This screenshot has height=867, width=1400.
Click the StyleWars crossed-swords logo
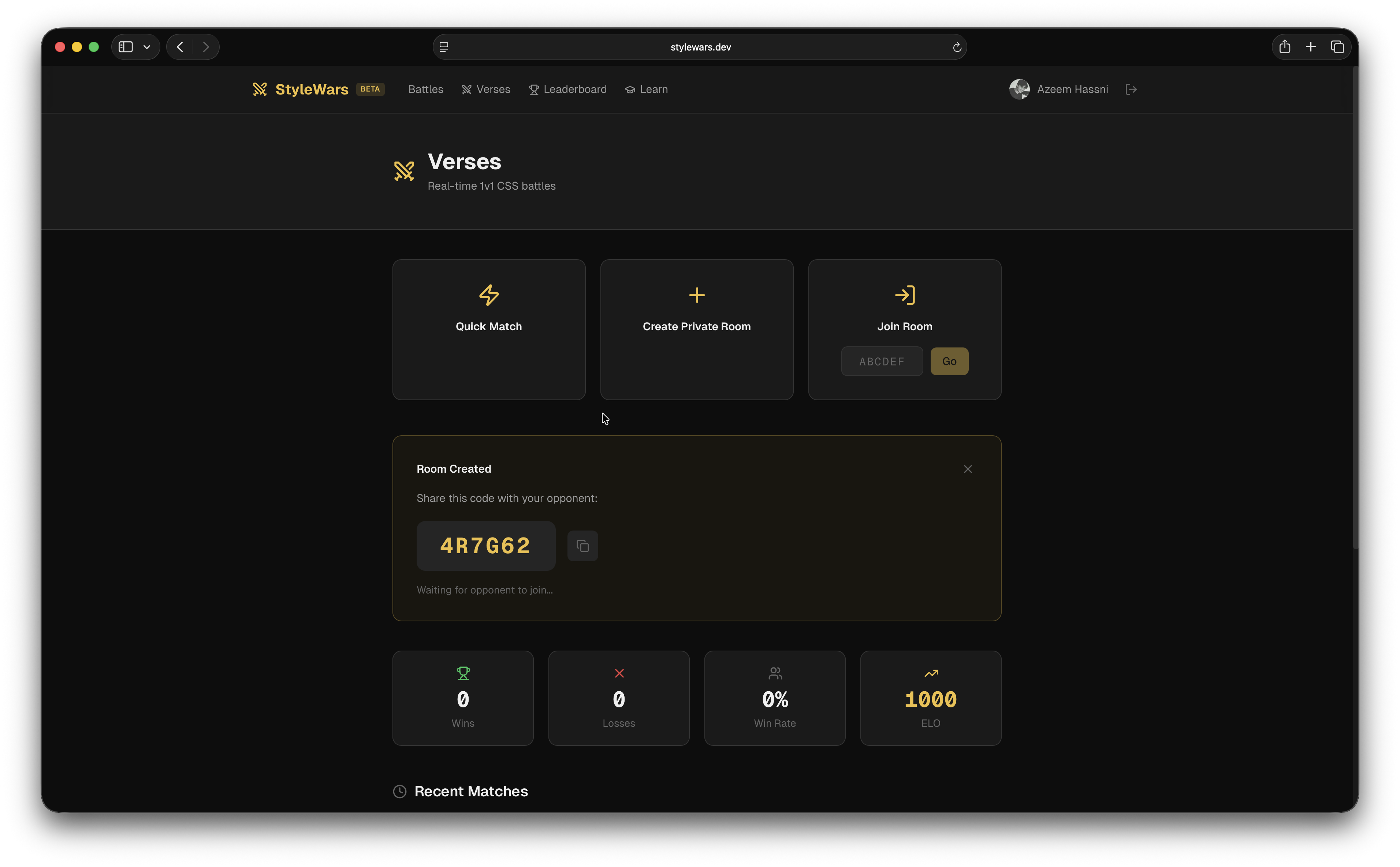click(x=260, y=89)
